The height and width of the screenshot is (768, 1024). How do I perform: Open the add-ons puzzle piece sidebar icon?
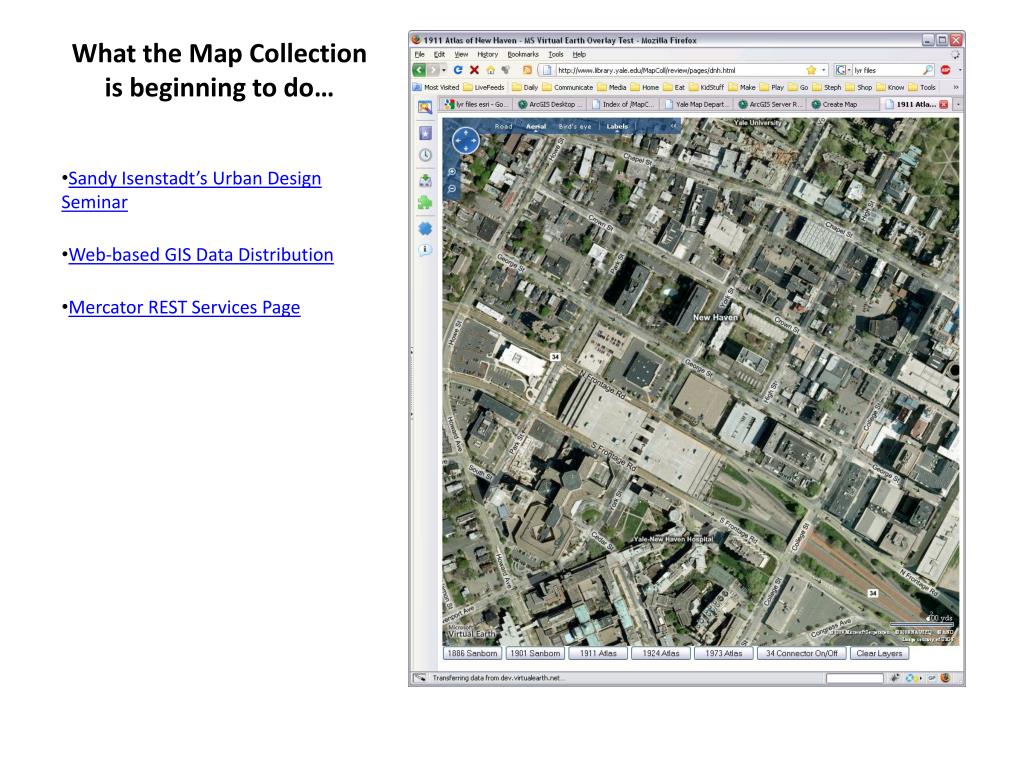(x=425, y=203)
